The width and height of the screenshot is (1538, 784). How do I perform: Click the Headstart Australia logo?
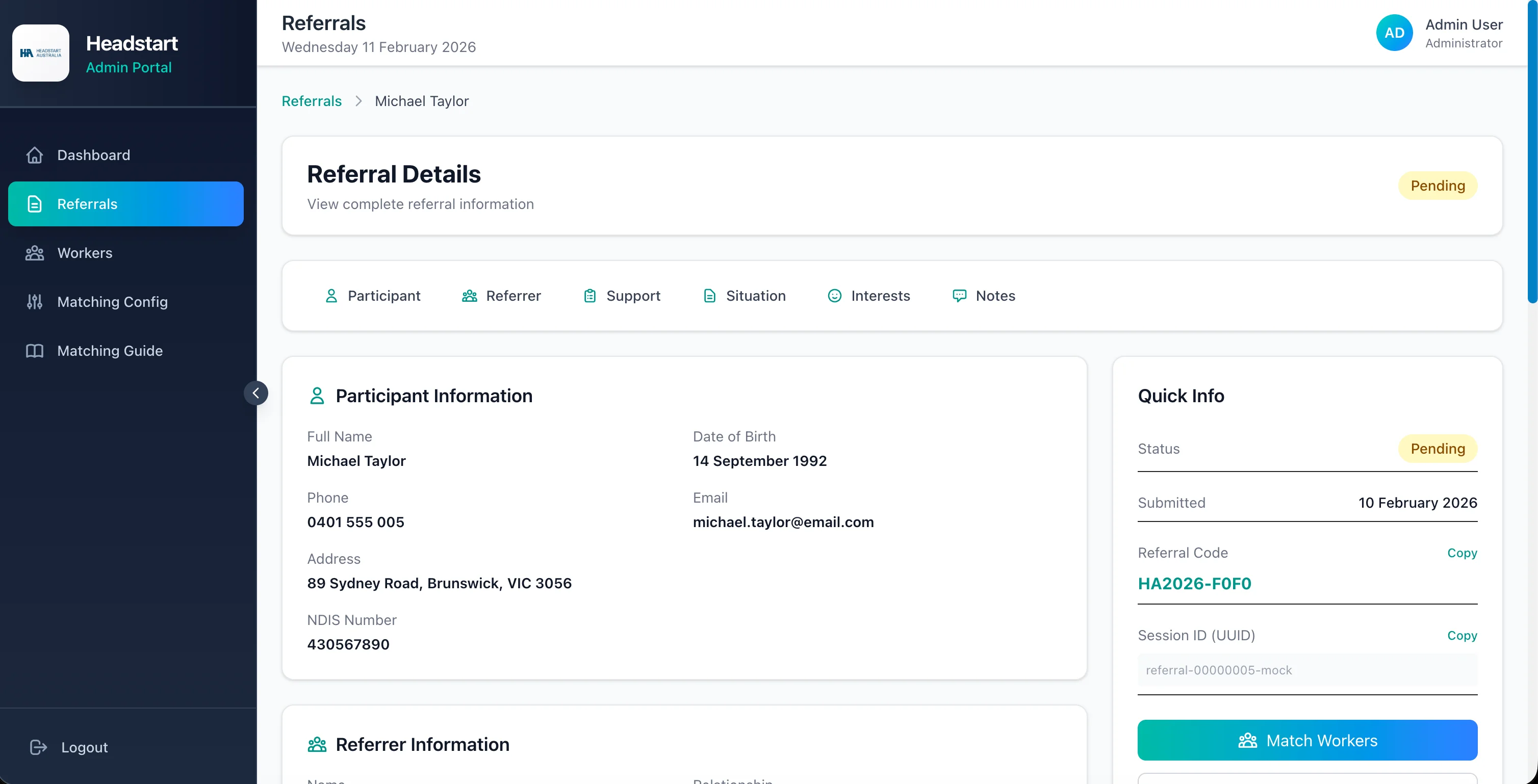41,53
